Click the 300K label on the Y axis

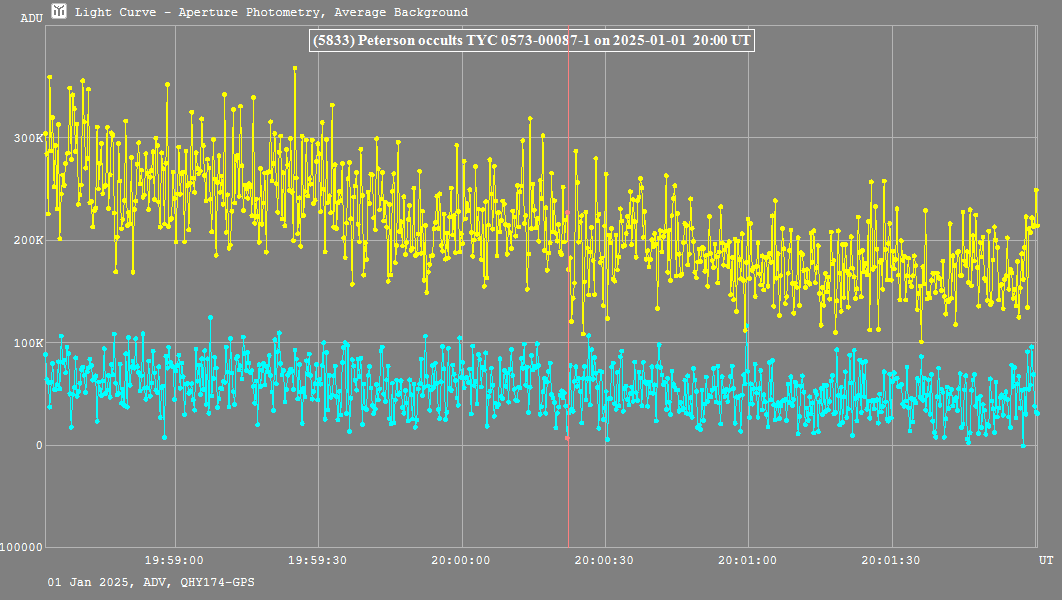click(28, 137)
